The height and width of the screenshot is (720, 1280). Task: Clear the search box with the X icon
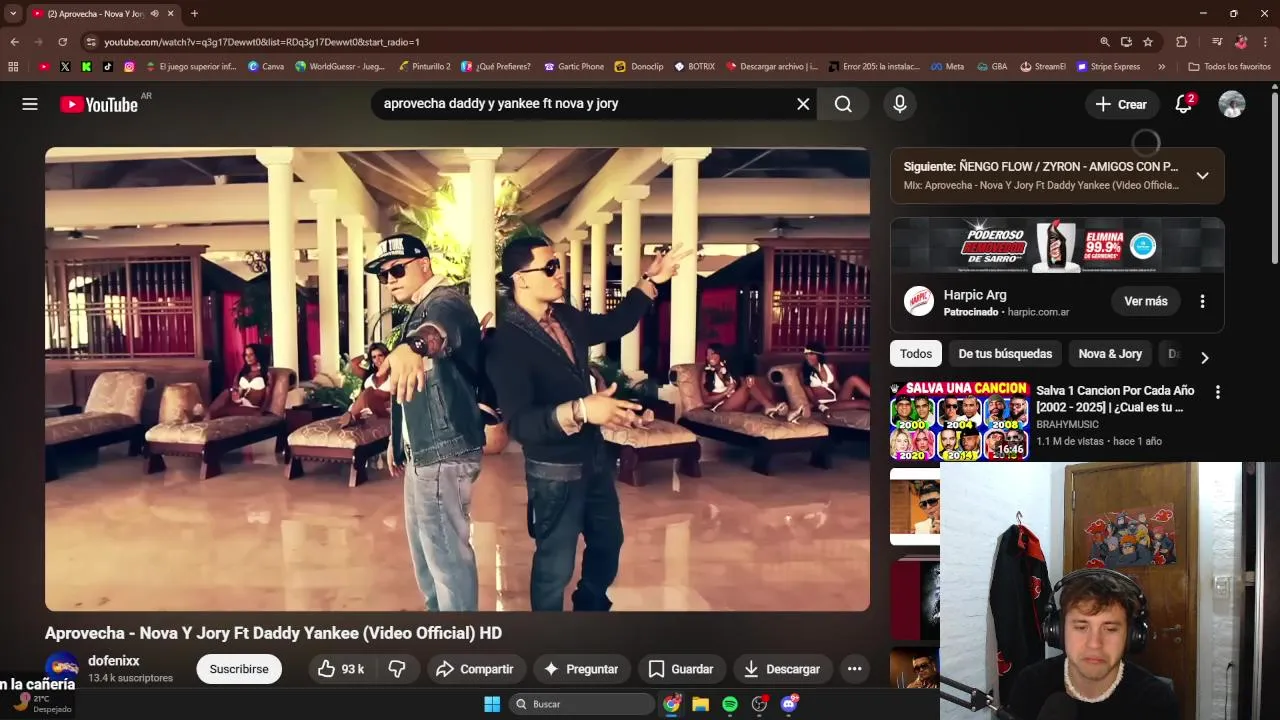tap(803, 104)
